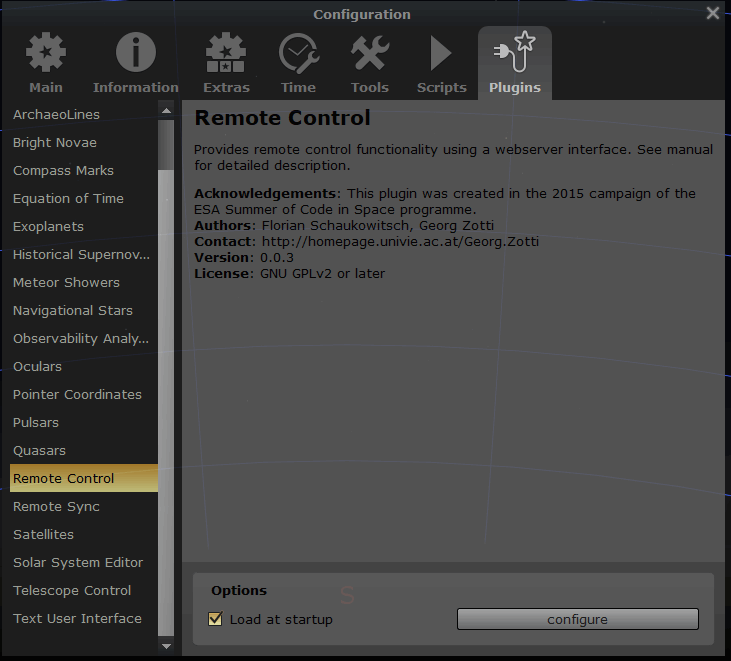Click the Remote Control heading

pos(283,117)
